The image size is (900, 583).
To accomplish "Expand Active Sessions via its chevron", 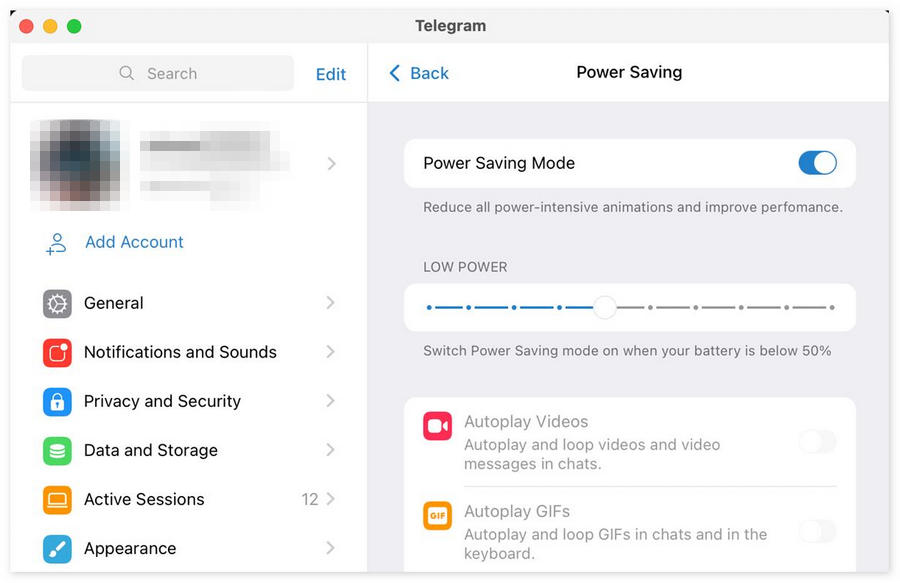I will pyautogui.click(x=330, y=499).
